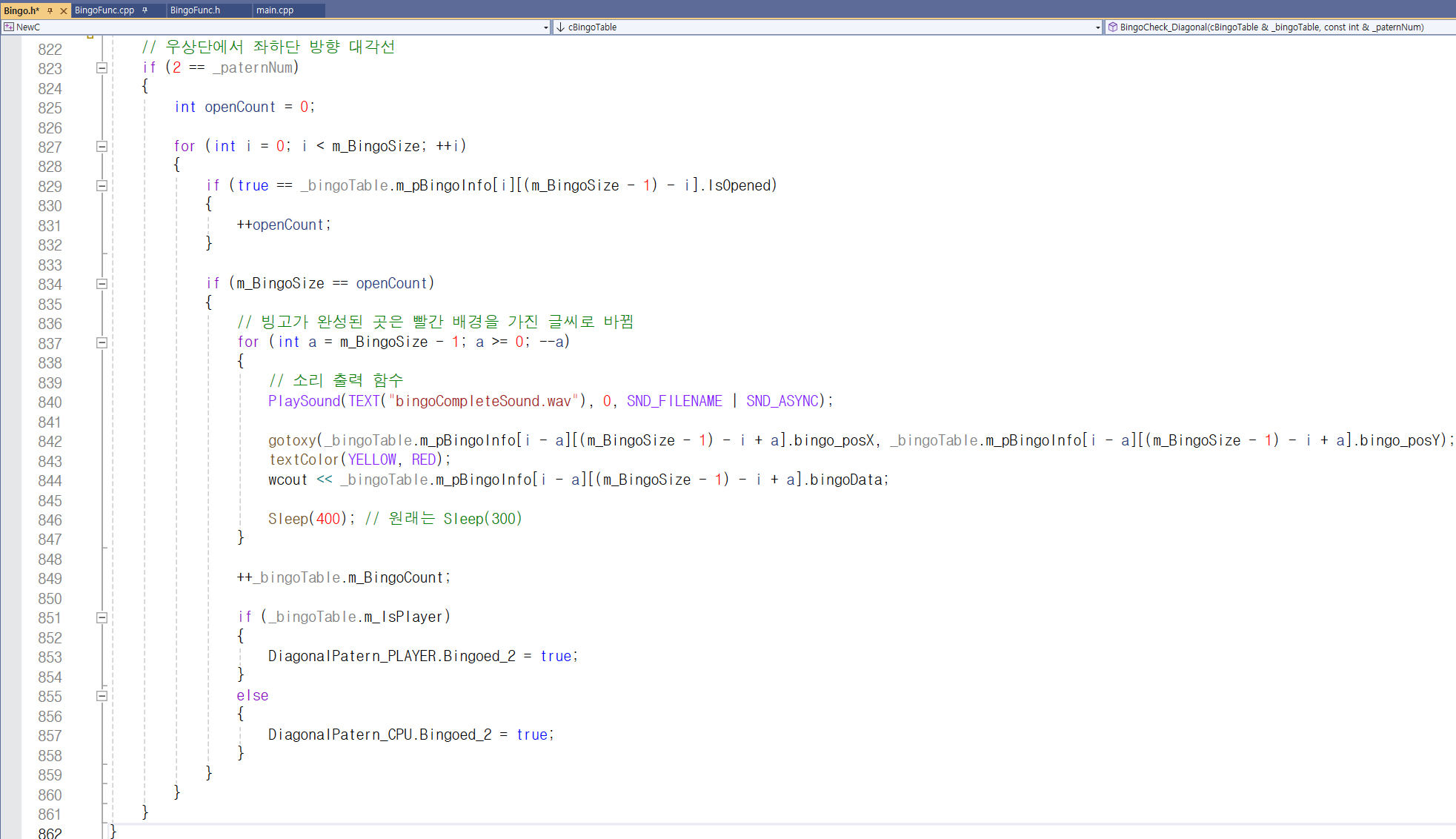1456x839 pixels.
Task: Open the BingoCheck_Diagonal member dropdown
Action: [1271, 27]
